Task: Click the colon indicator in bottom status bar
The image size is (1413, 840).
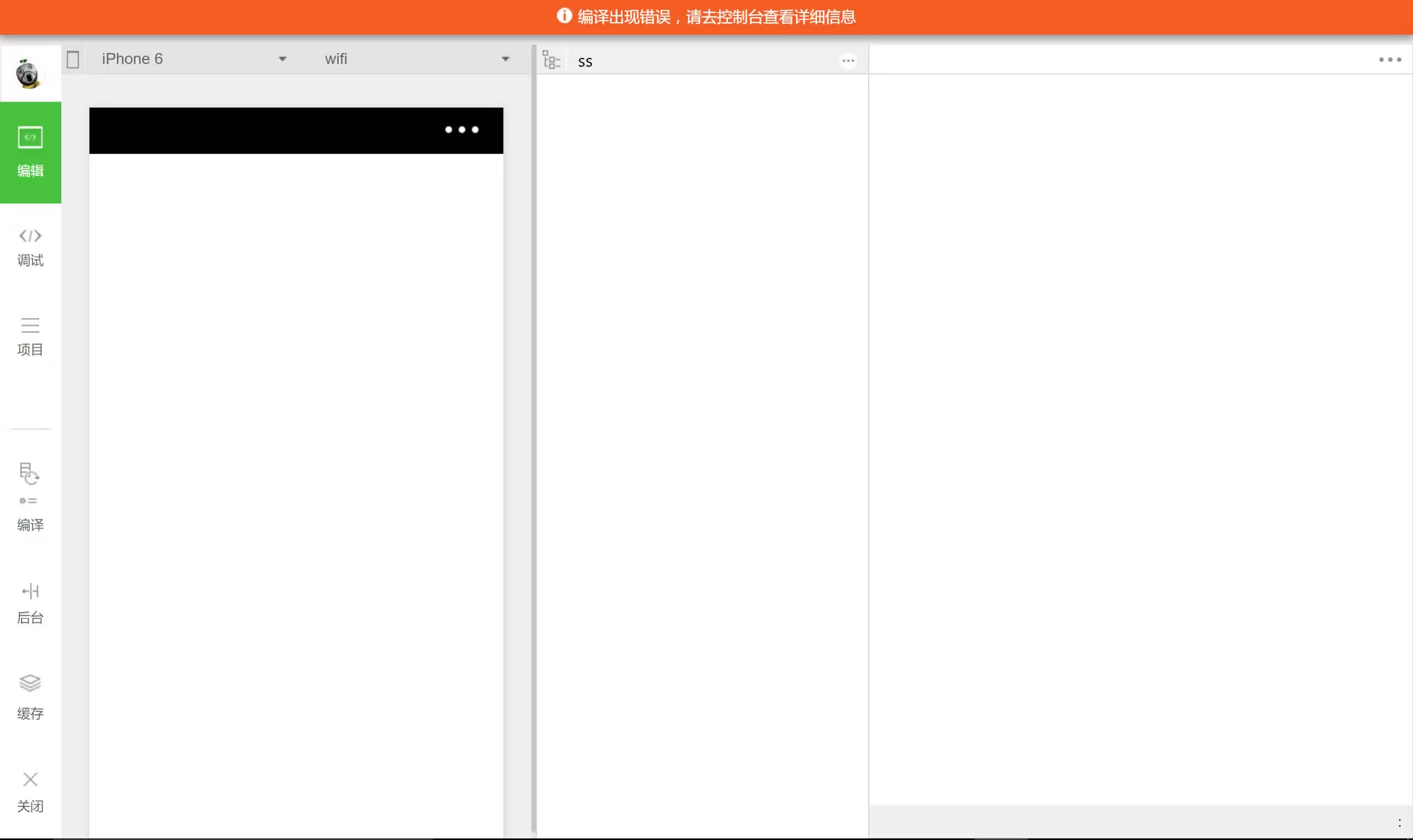Action: point(1399,822)
